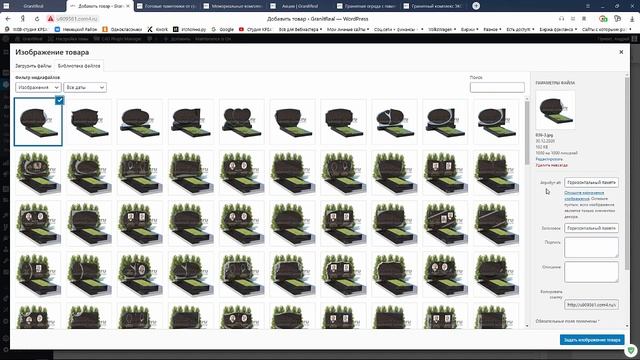Image resolution: width=640 pixels, height=360 pixels.
Task: Expand the Мои личные сайты bookmarks folder
Action: point(348,29)
